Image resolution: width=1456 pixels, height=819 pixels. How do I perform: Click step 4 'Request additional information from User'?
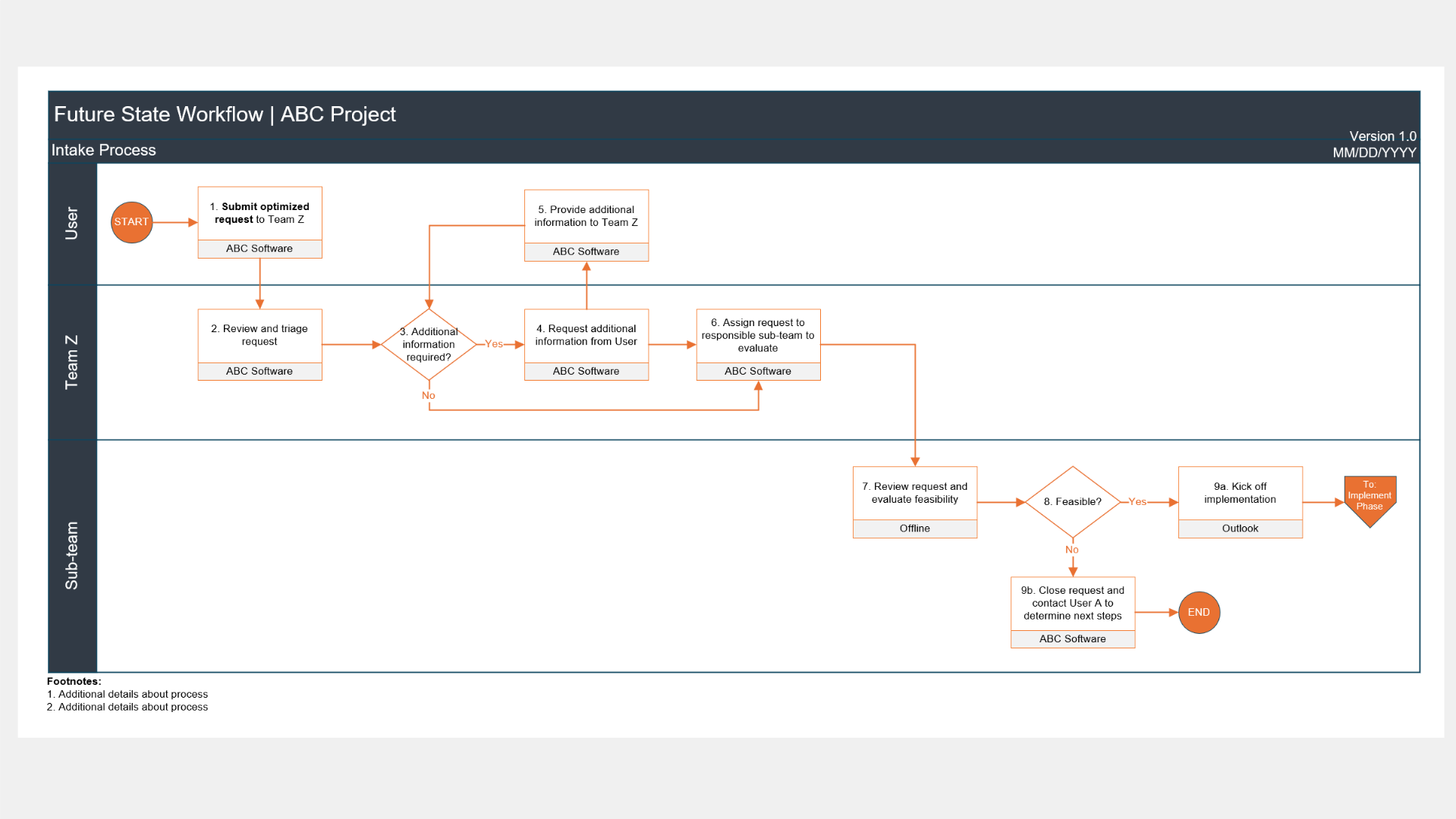click(x=586, y=336)
